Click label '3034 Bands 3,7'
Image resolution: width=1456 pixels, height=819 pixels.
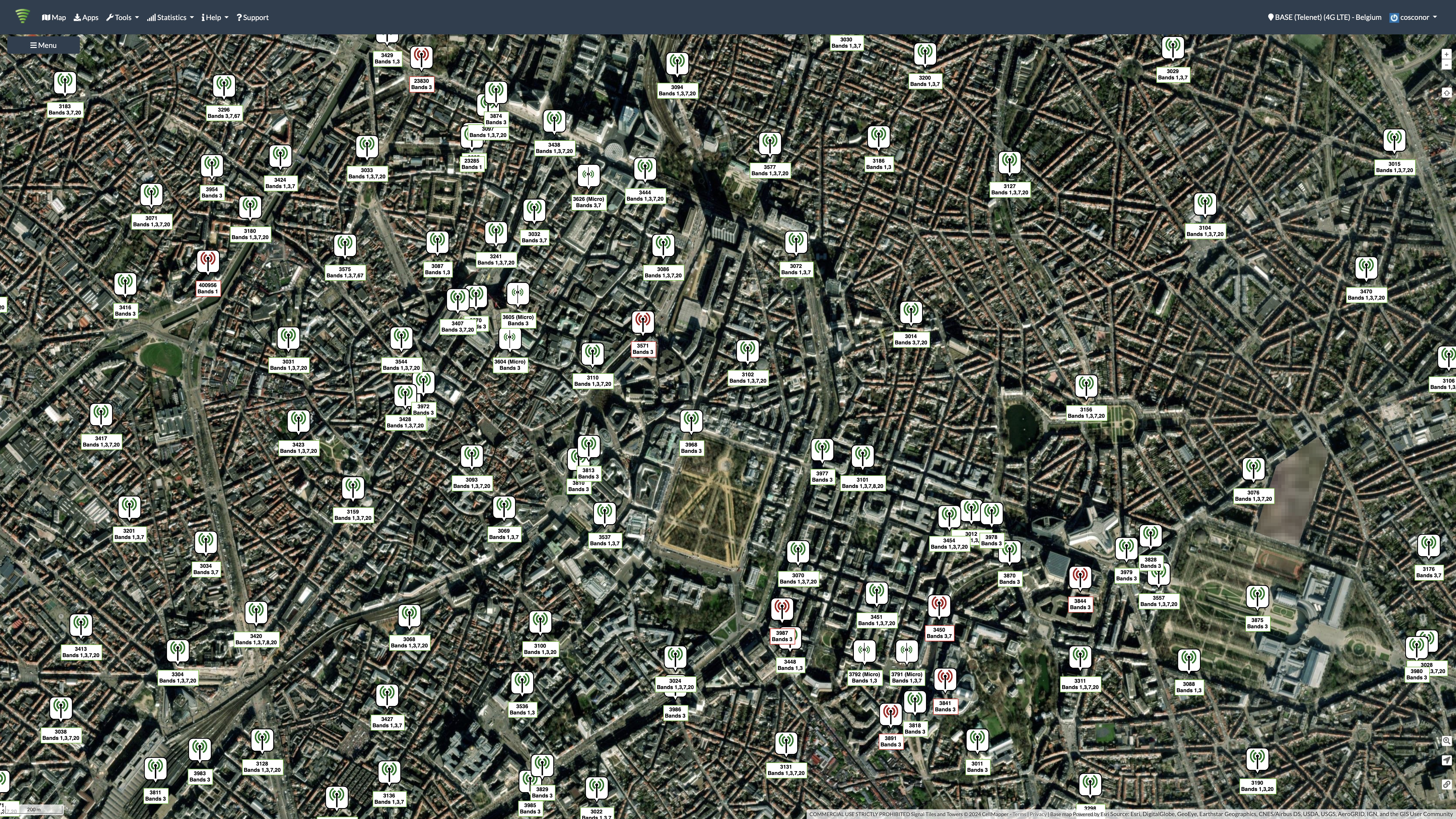pos(206,569)
